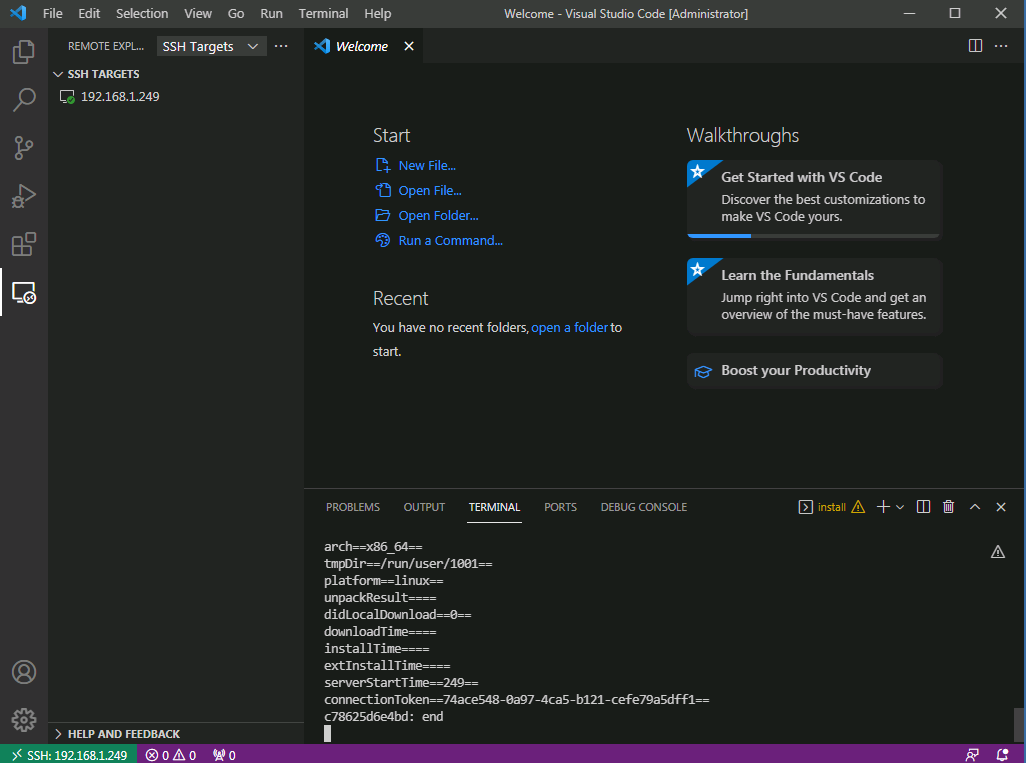
Task: Click the 'c78625d6e4bd: end' terminal line
Action: click(x=383, y=717)
